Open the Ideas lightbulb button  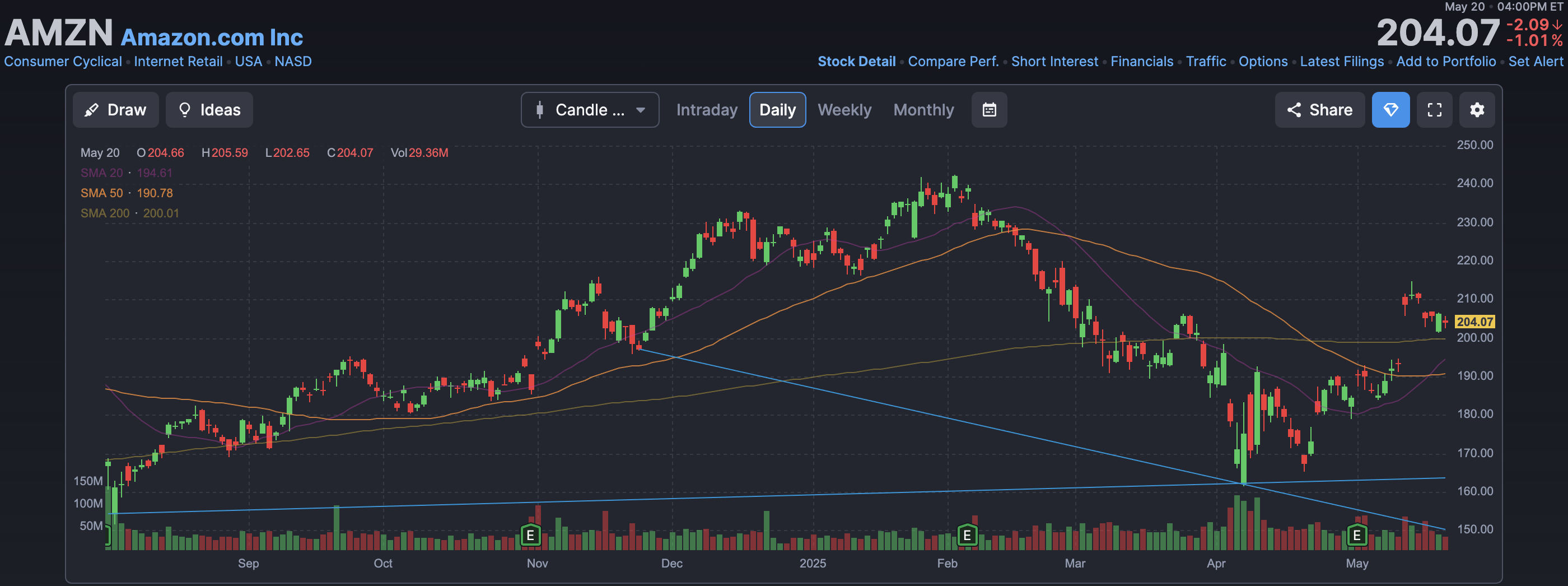click(209, 110)
